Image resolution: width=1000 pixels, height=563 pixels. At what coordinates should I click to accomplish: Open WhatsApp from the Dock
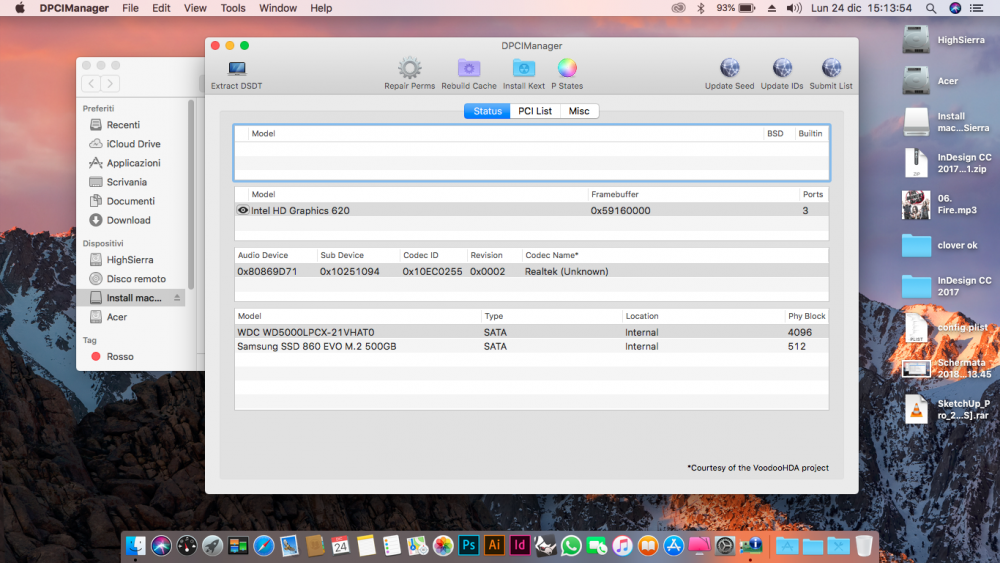pyautogui.click(x=571, y=546)
